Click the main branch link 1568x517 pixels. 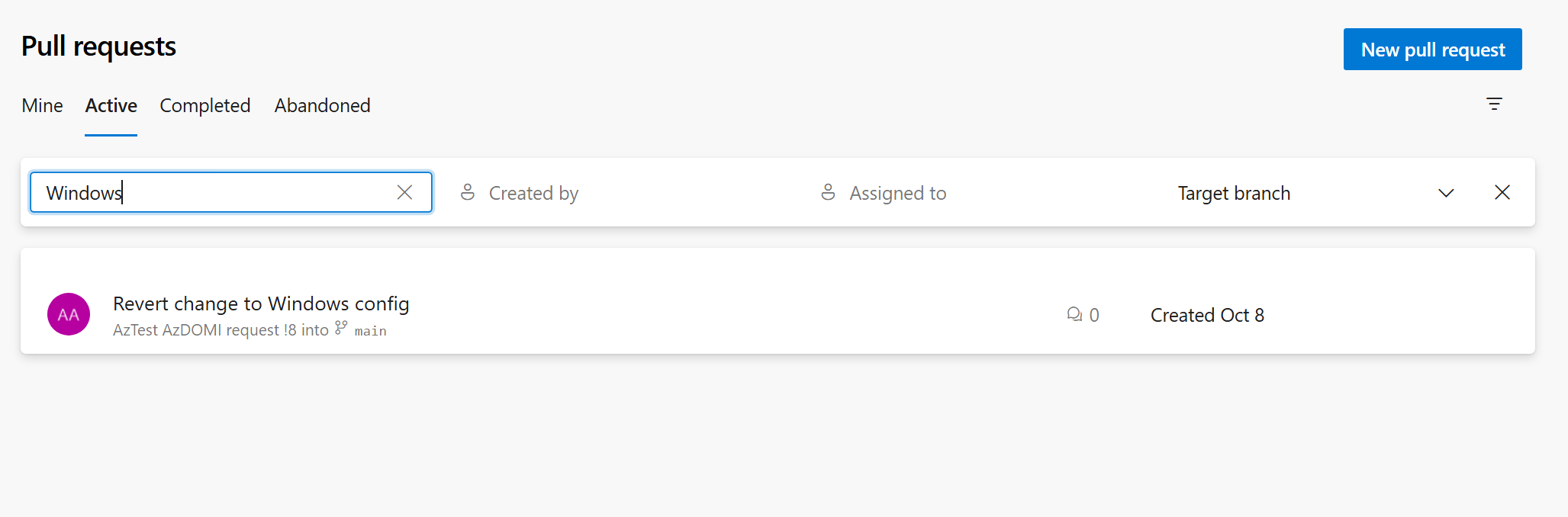coord(369,330)
